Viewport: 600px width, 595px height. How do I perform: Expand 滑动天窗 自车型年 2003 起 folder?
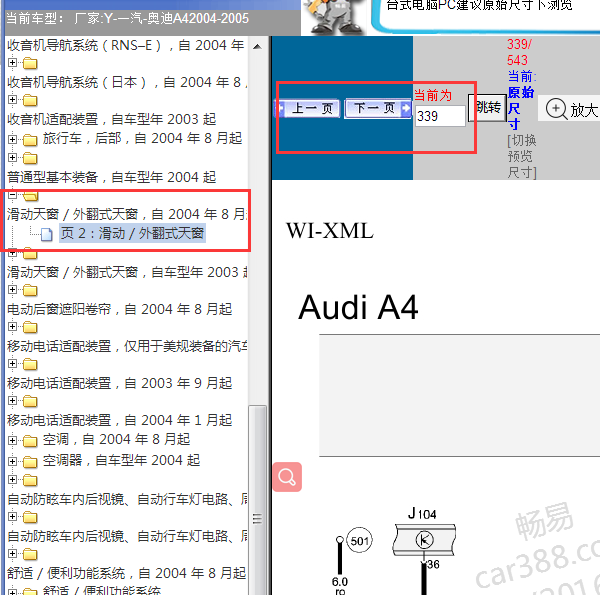click(12, 253)
